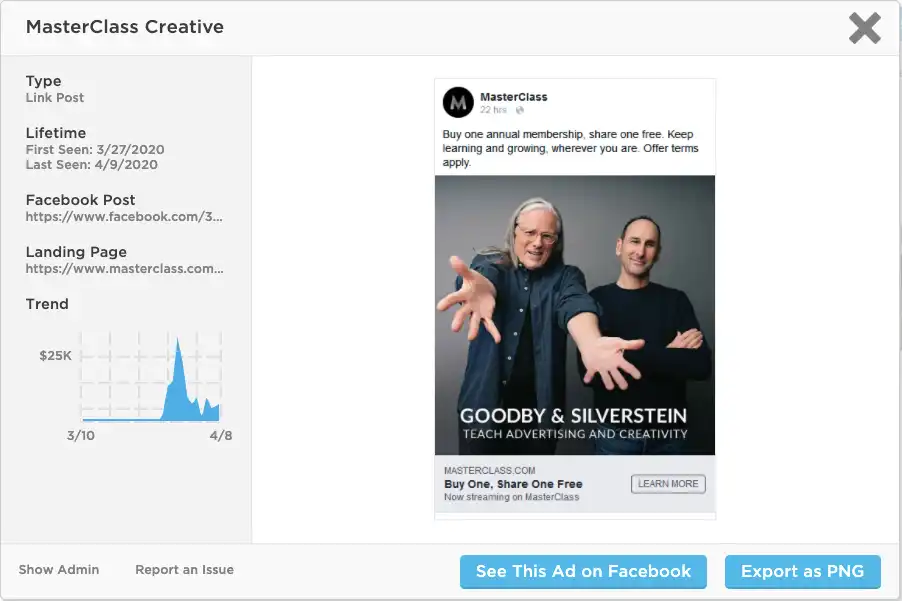Click Show Admin link
The width and height of the screenshot is (902, 601).
(59, 569)
